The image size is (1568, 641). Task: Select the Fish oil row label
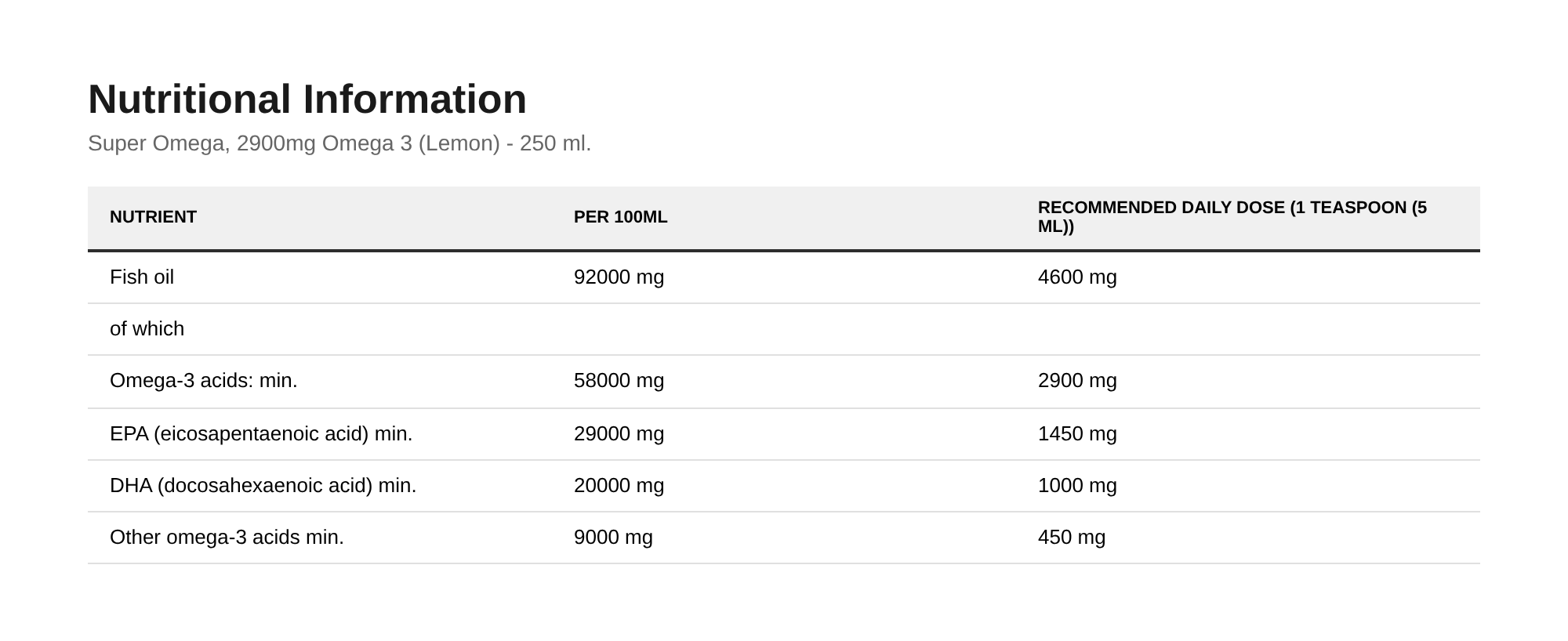pyautogui.click(x=142, y=277)
